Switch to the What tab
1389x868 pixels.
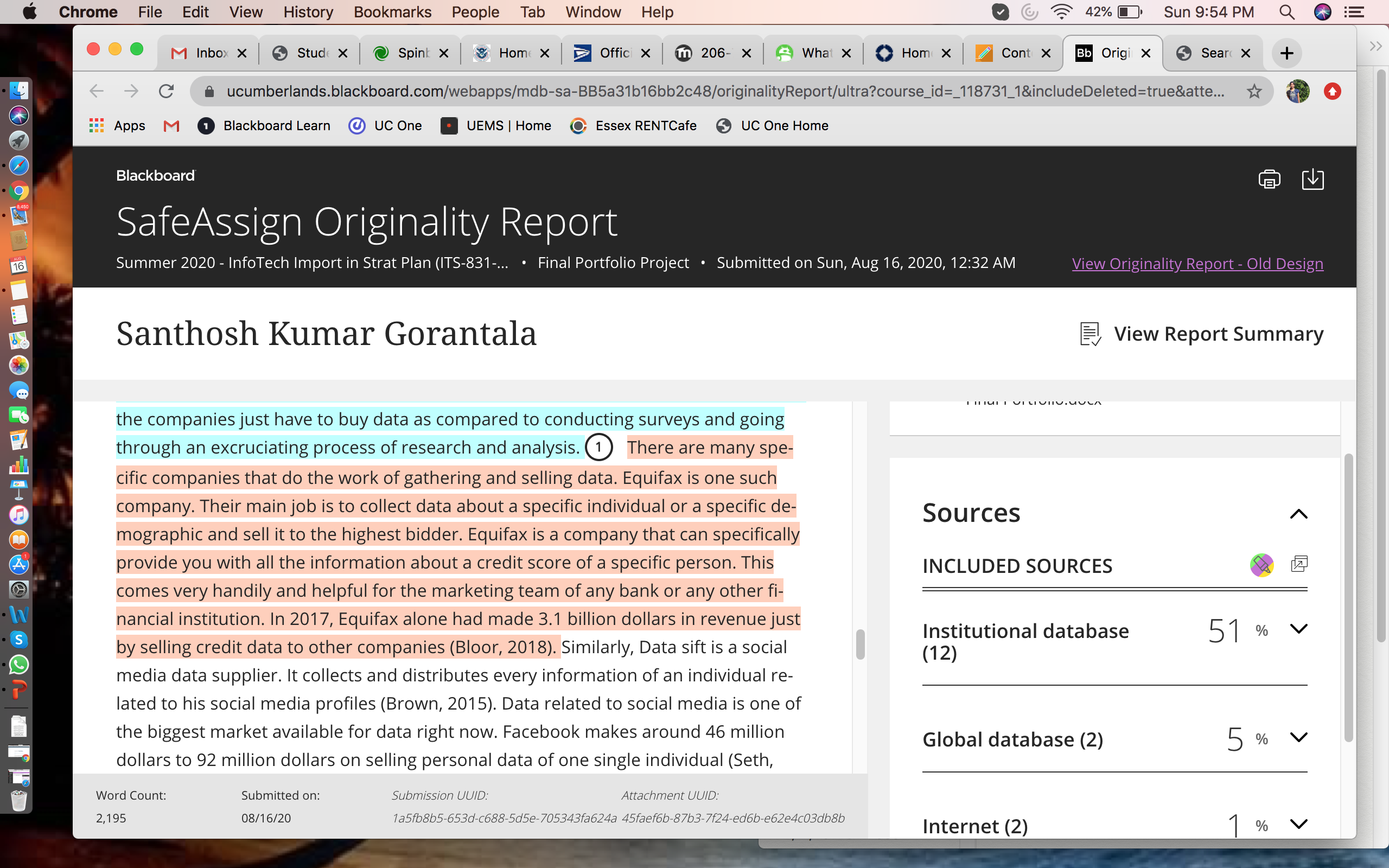813,53
